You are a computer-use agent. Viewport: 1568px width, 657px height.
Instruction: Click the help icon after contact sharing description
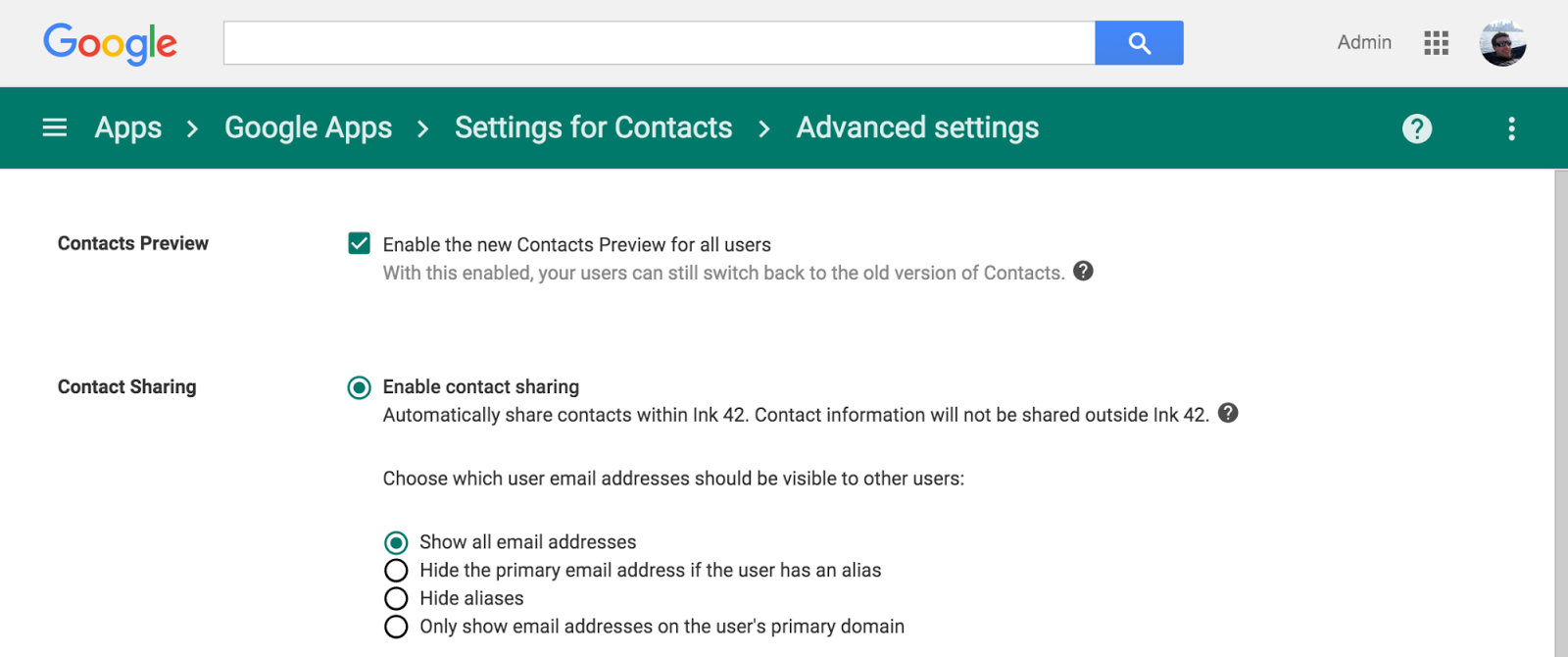(x=1228, y=413)
